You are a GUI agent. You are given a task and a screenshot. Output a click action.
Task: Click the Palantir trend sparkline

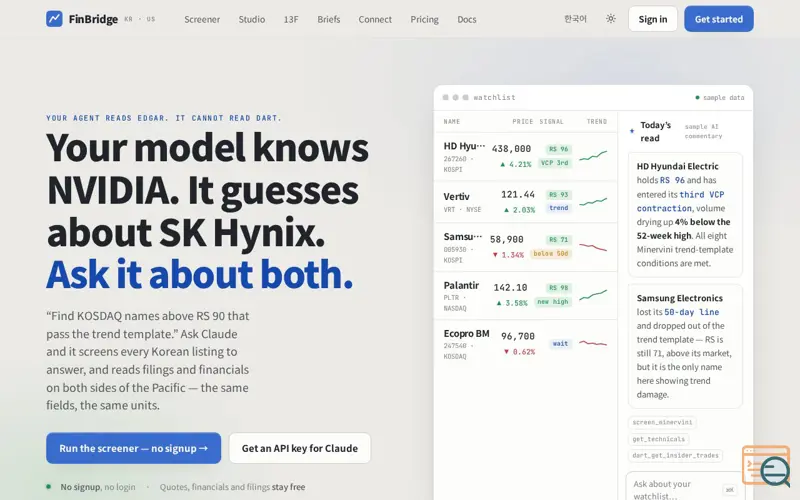coord(593,295)
